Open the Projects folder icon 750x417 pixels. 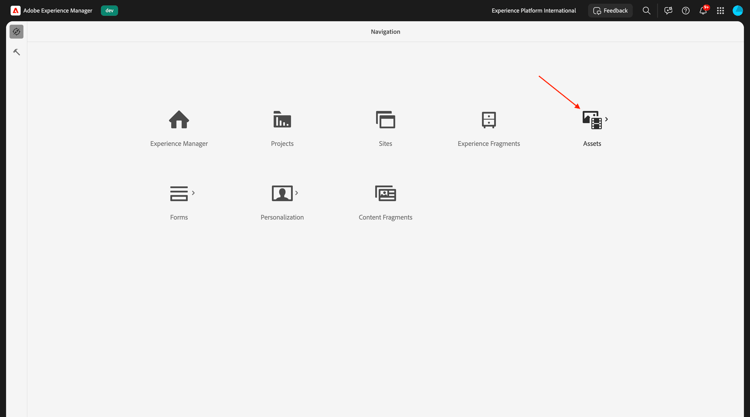point(282,120)
